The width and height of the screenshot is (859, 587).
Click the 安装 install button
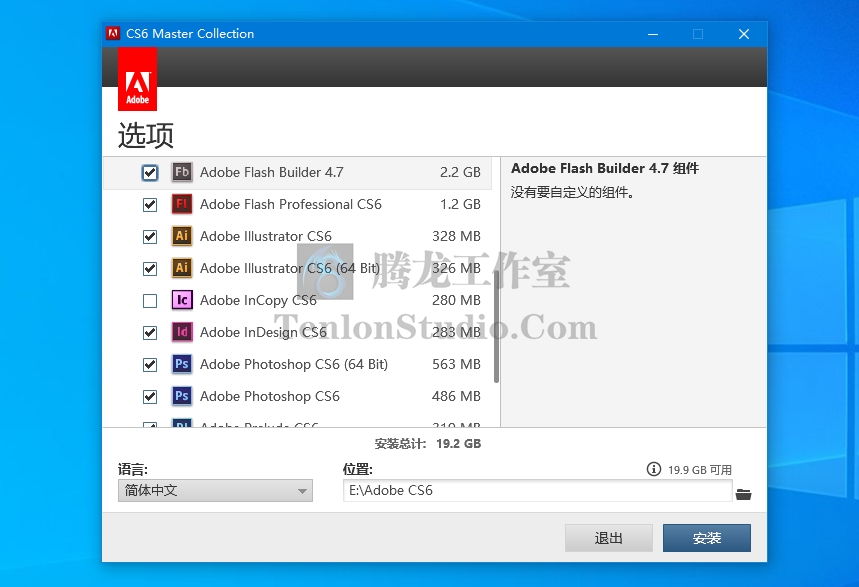point(707,538)
